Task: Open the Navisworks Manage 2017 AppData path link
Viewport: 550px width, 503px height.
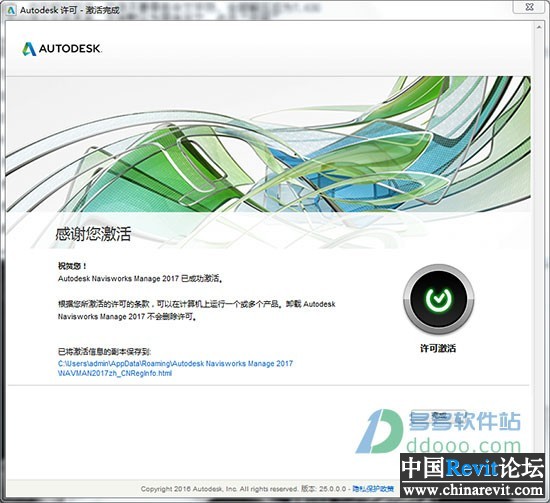Action: 175,363
